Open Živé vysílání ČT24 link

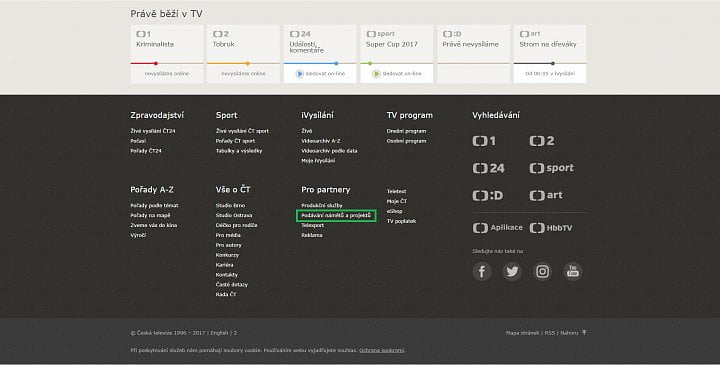[153, 131]
